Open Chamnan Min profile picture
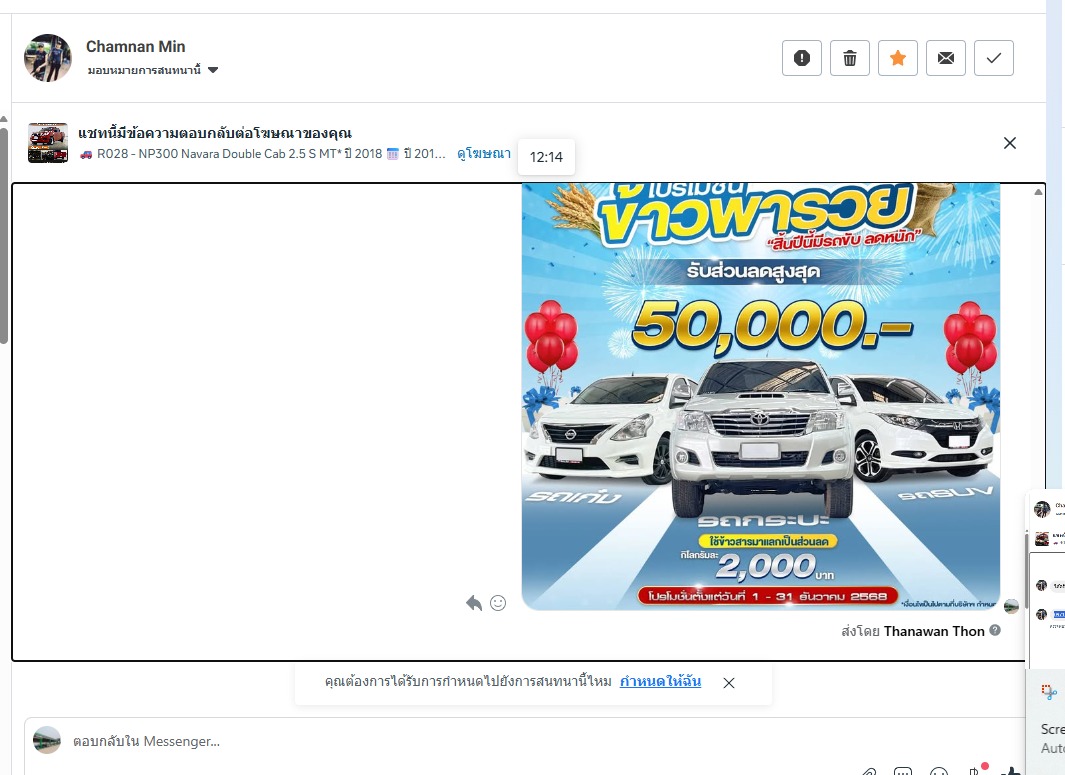 click(48, 58)
